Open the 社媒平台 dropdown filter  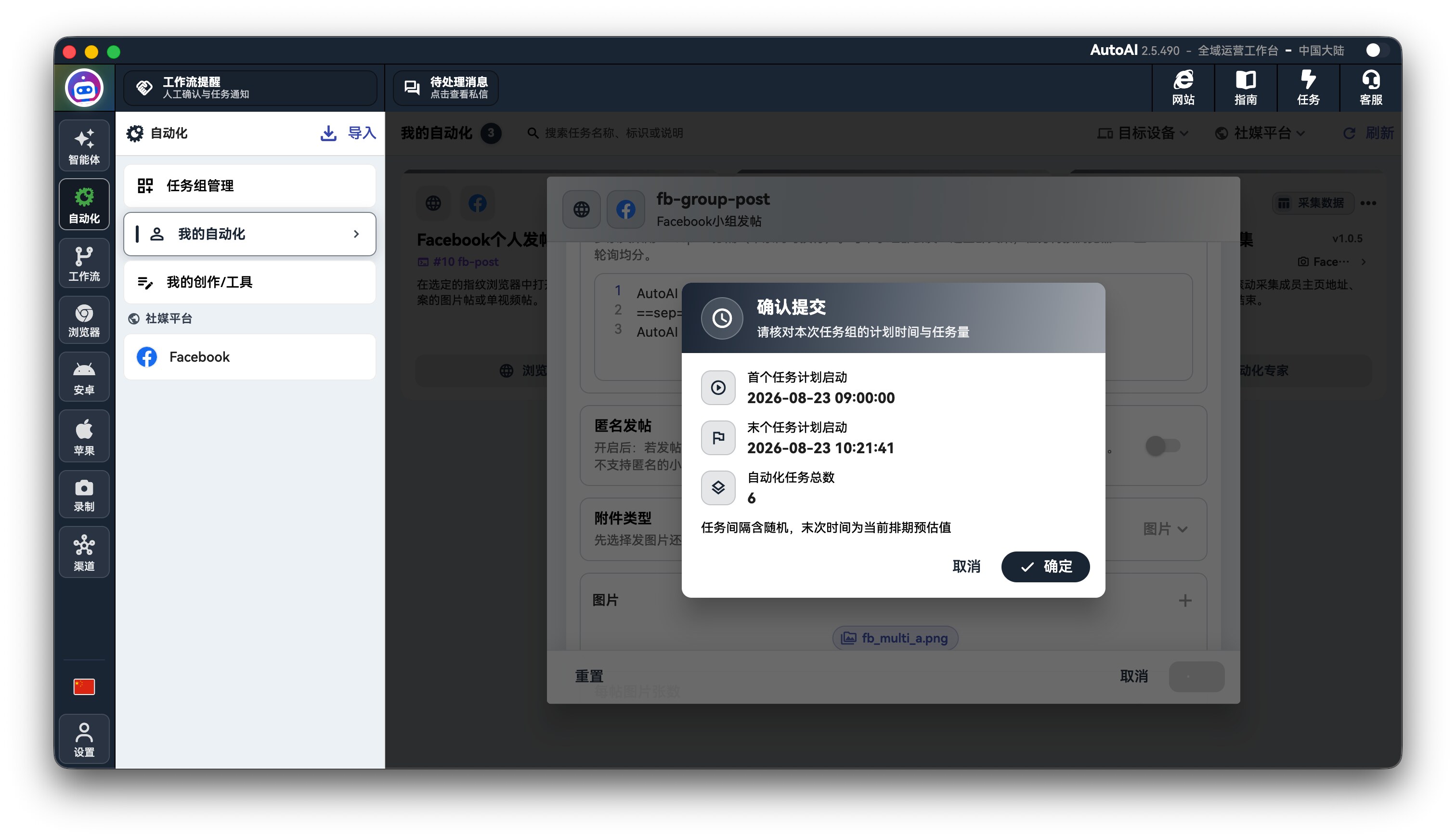click(1260, 133)
